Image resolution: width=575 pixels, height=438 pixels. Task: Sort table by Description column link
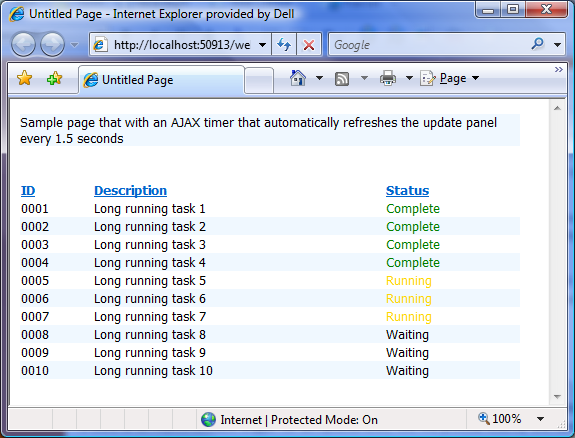[130, 191]
